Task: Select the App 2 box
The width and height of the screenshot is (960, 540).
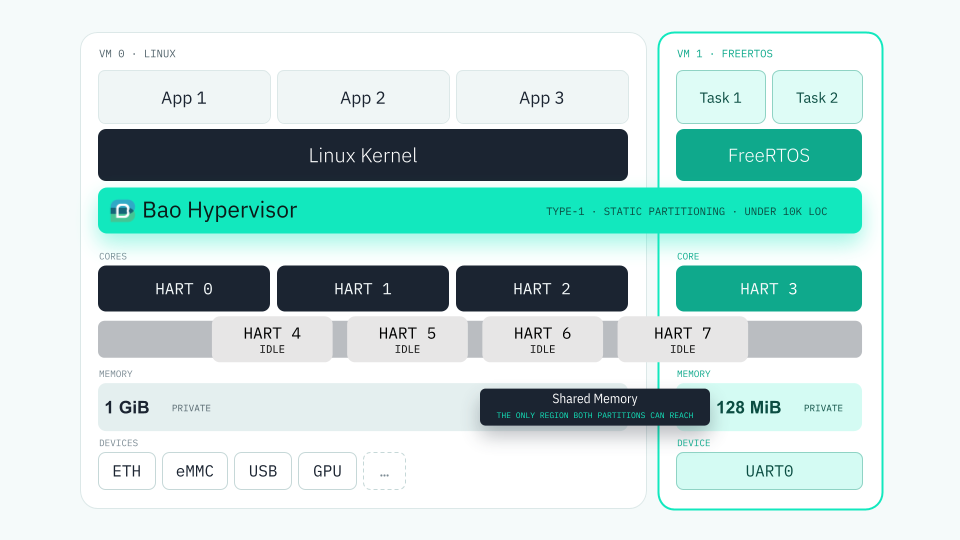Action: 363,97
